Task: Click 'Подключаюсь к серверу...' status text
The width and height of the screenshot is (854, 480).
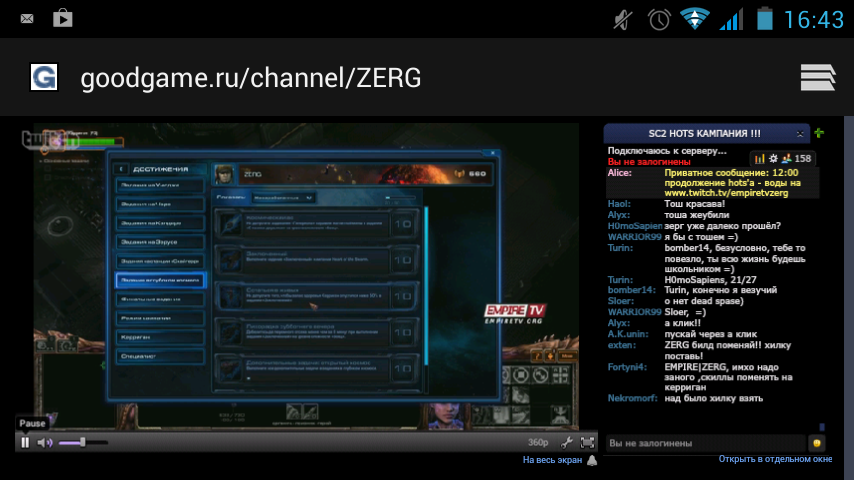Action: pos(667,151)
